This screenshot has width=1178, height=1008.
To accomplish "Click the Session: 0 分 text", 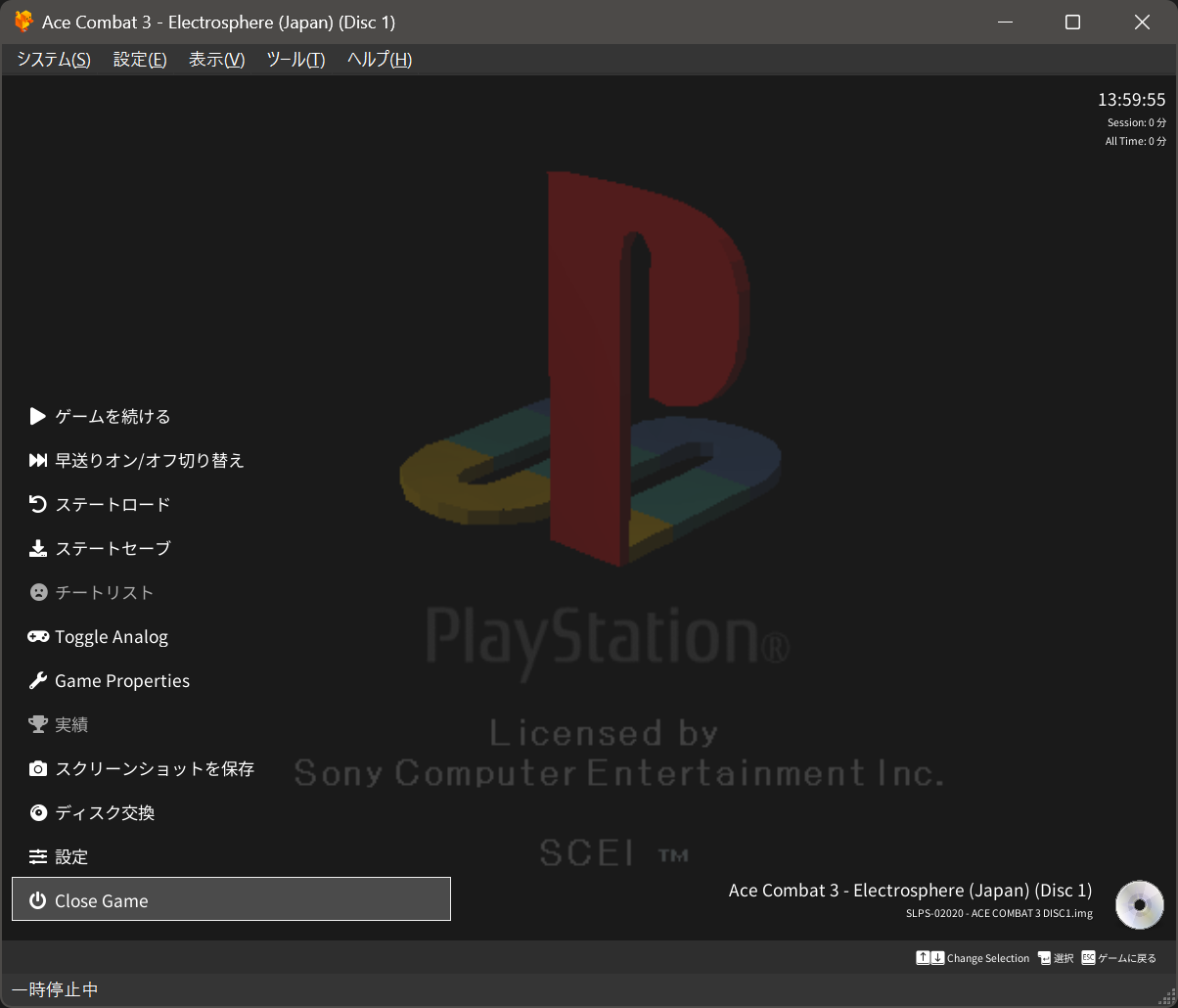I will pyautogui.click(x=1137, y=122).
